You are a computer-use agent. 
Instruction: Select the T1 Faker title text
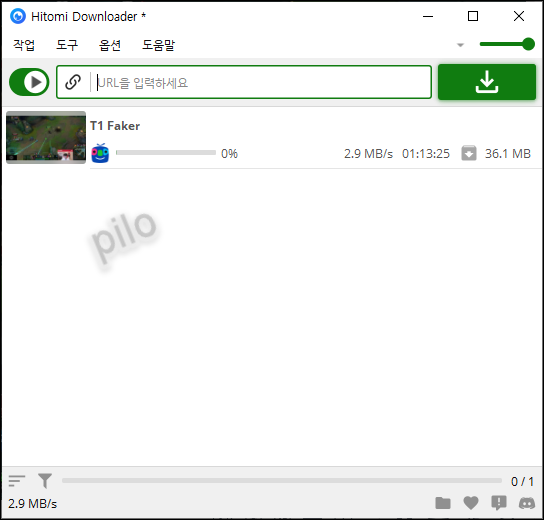pyautogui.click(x=115, y=126)
